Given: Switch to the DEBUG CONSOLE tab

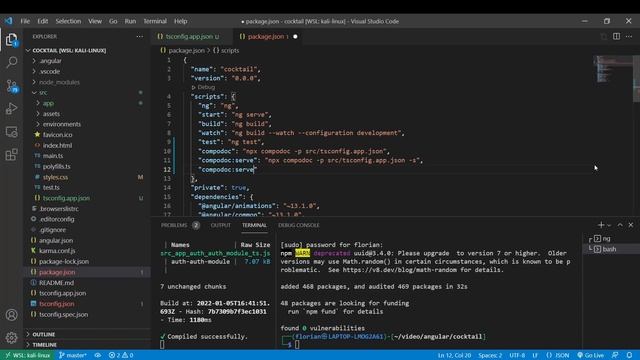Looking at the screenshot, I should tap(299, 225).
